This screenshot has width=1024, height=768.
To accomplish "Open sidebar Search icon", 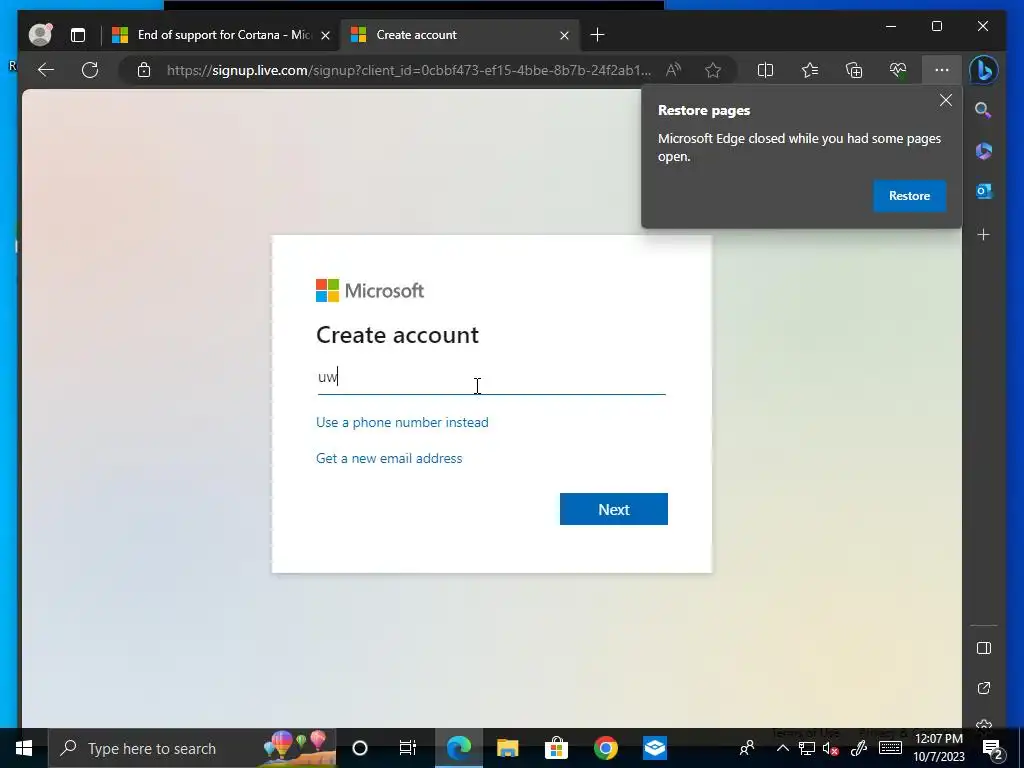I will (984, 110).
